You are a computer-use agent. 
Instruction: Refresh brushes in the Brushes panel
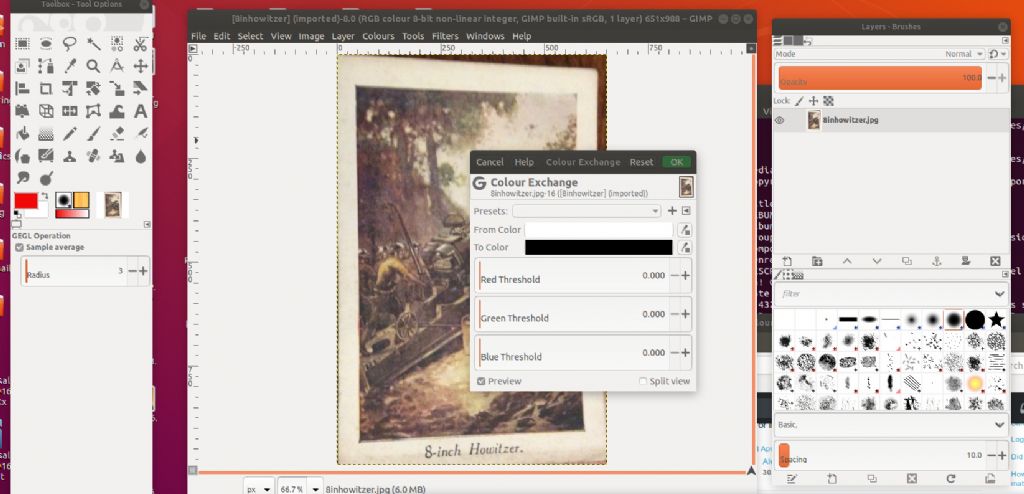pyautogui.click(x=951, y=479)
